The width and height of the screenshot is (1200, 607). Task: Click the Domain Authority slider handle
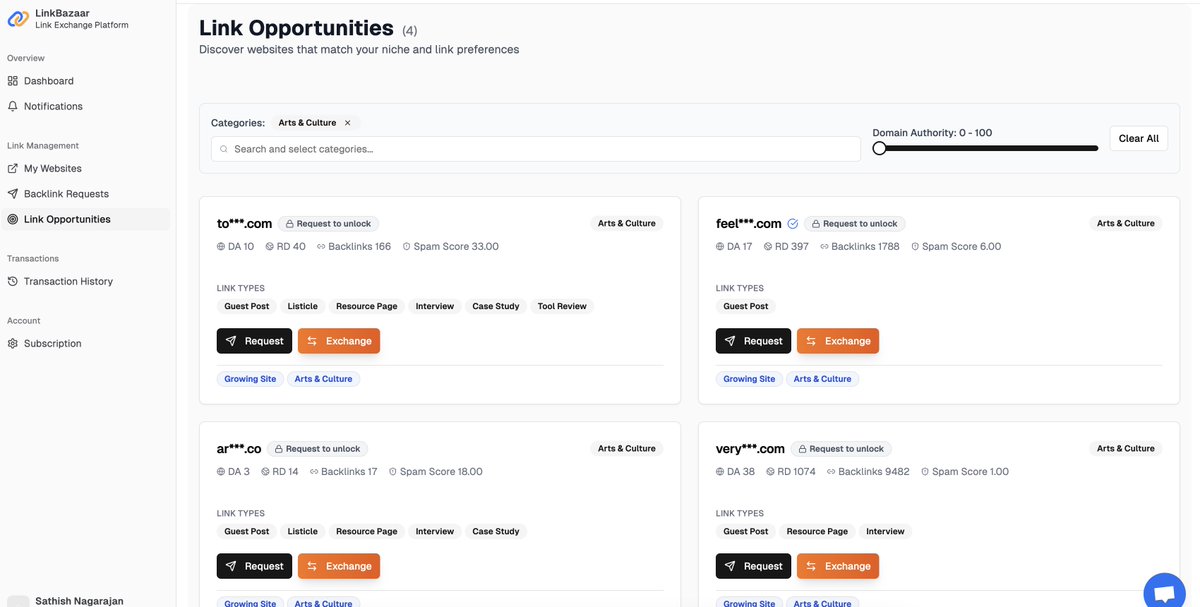[879, 148]
